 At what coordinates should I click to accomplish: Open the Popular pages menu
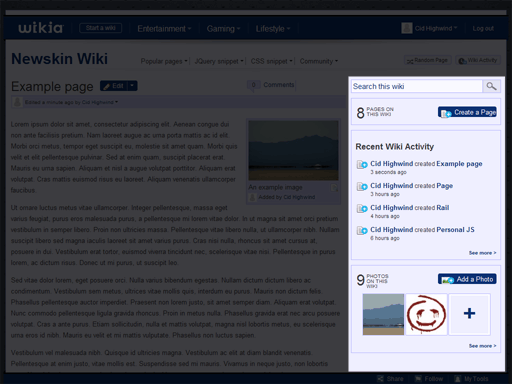coord(164,61)
